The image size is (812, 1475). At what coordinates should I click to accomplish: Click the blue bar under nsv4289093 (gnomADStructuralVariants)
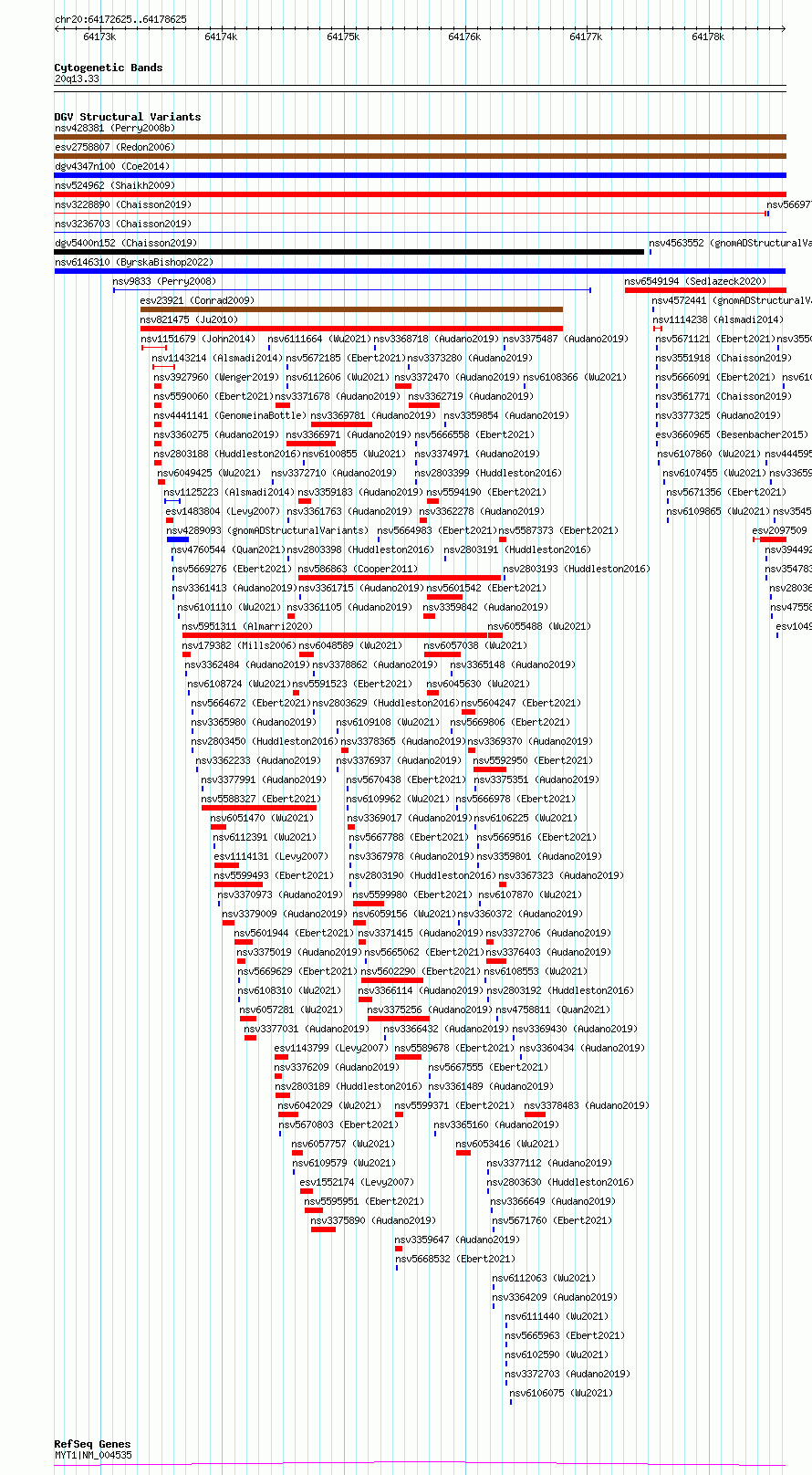[x=178, y=539]
